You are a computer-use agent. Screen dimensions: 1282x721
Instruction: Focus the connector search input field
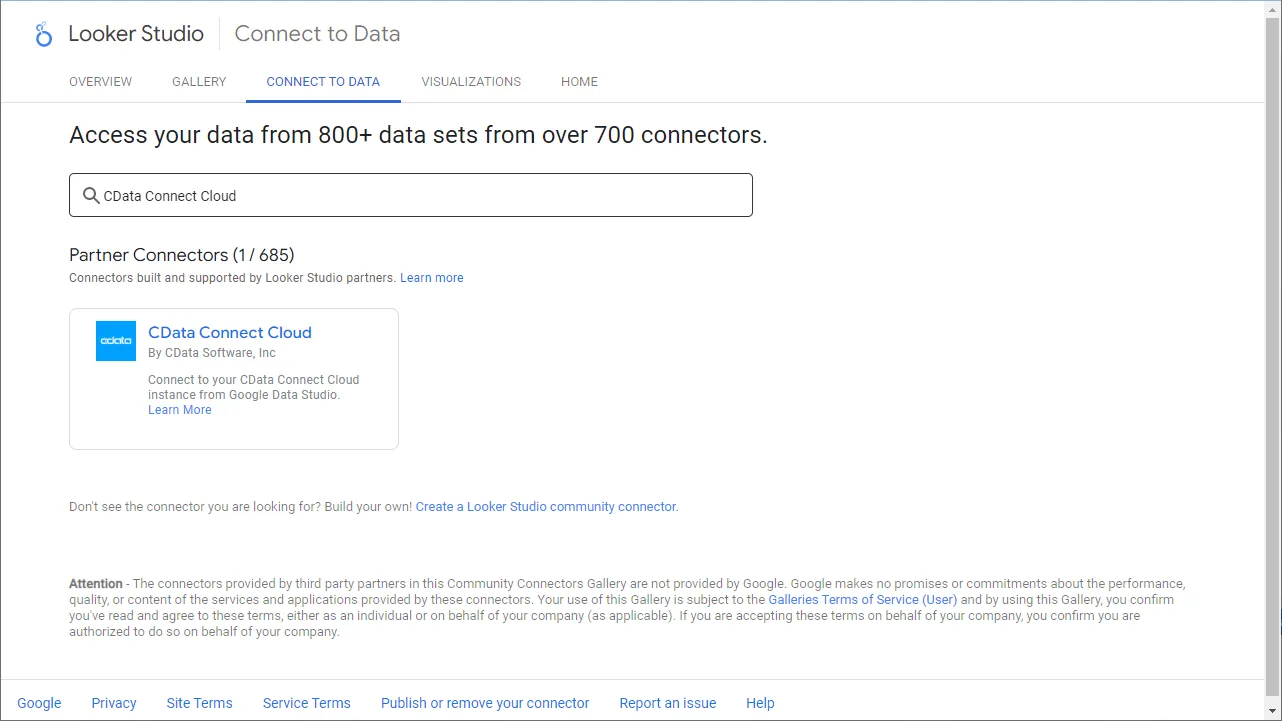tap(420, 196)
